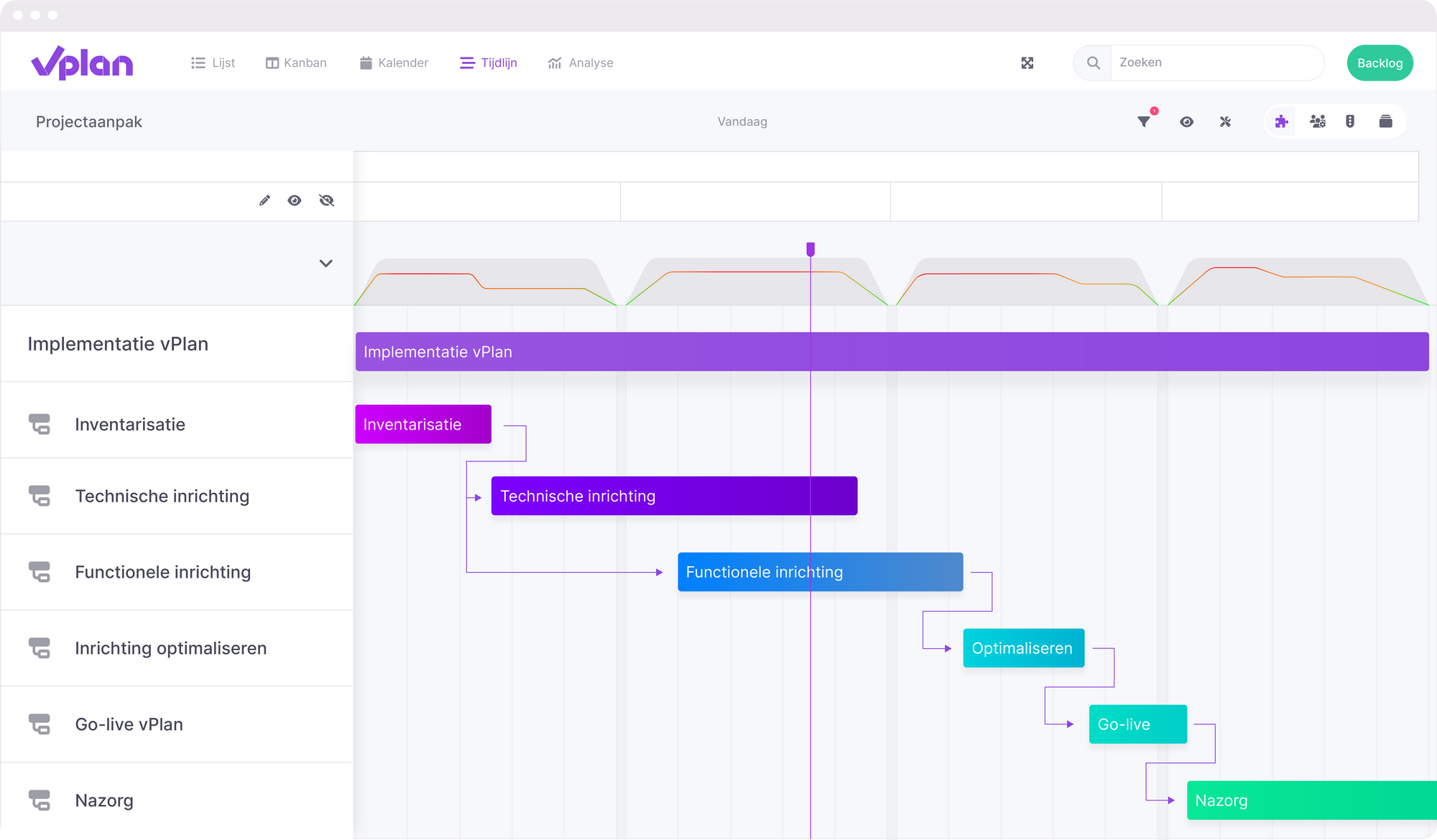This screenshot has width=1437, height=840.
Task: Open the Kalender view
Action: 394,63
